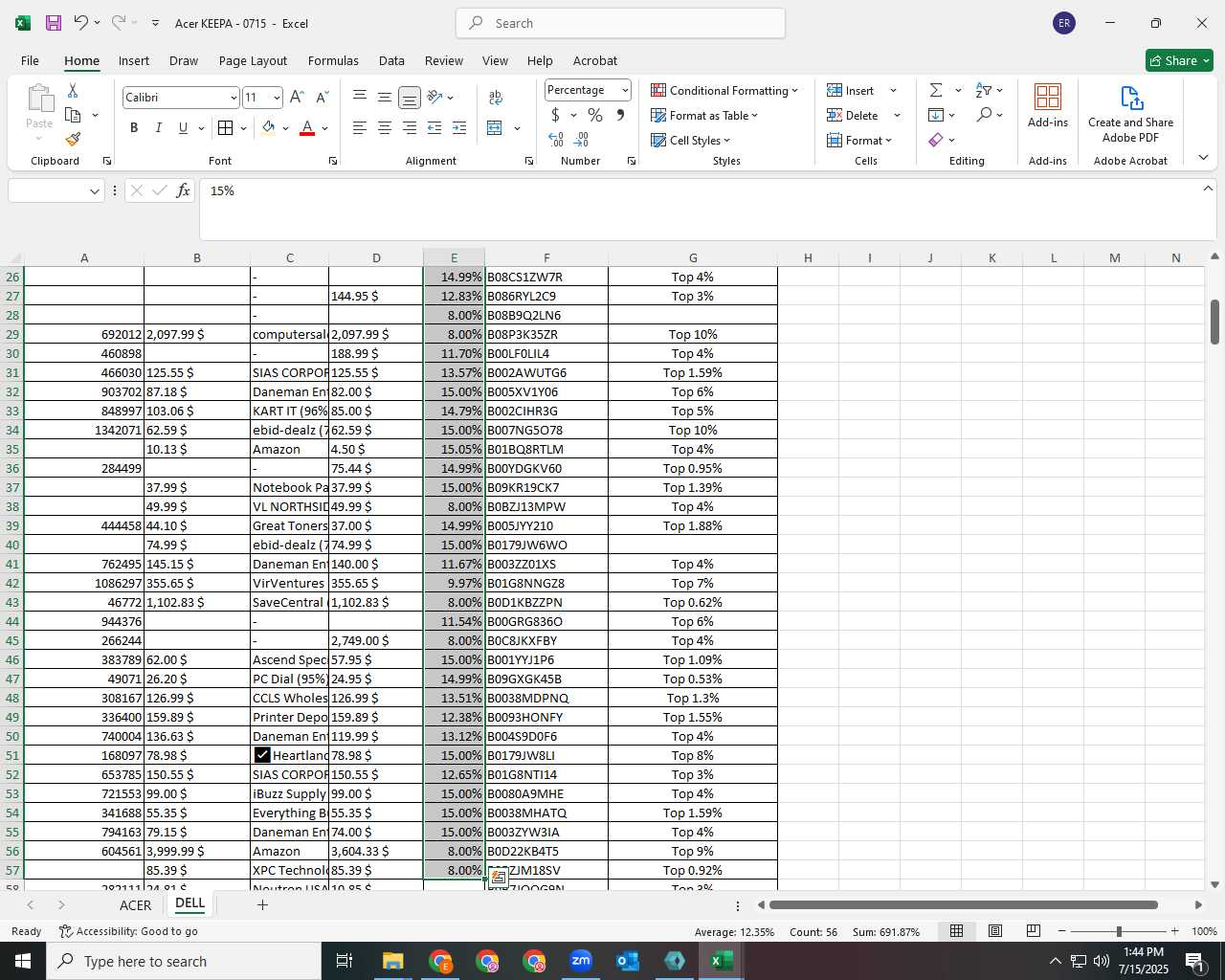The height and width of the screenshot is (980, 1225).
Task: Expand the Name Box dropdown arrow
Action: tap(94, 191)
